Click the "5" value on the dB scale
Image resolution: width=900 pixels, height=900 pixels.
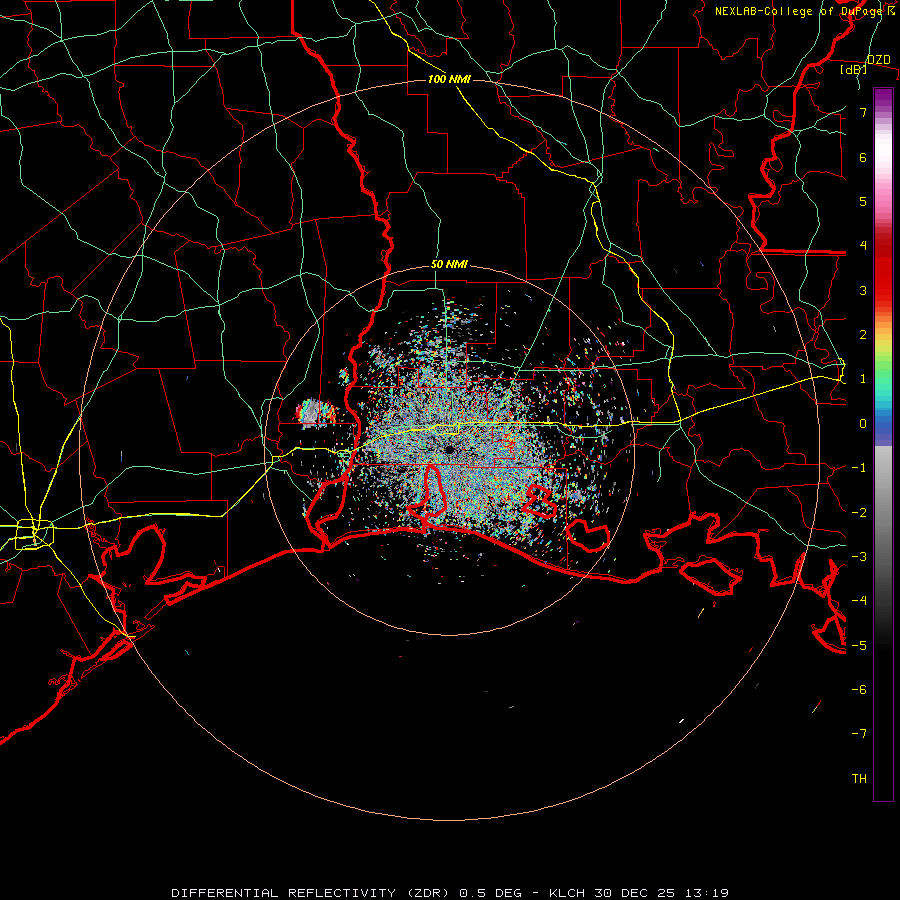(863, 201)
